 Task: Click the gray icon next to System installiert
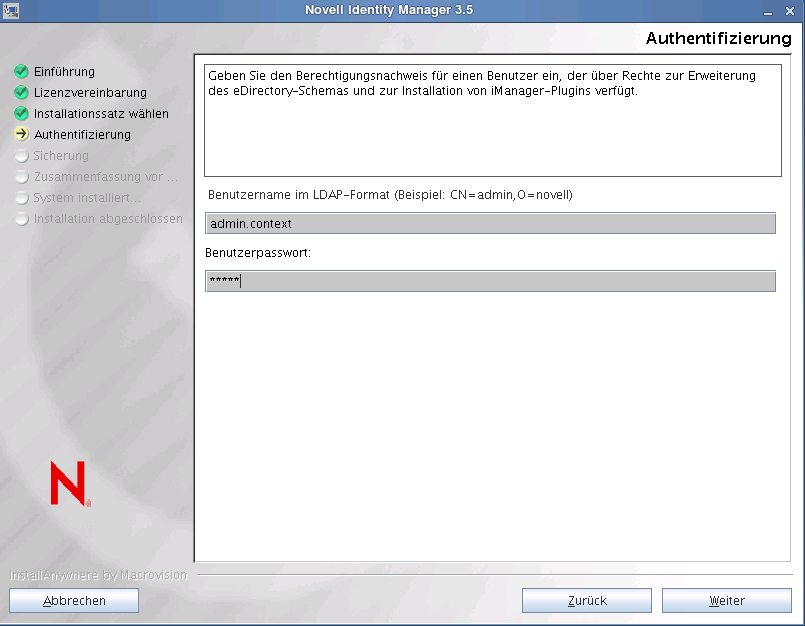(21, 198)
